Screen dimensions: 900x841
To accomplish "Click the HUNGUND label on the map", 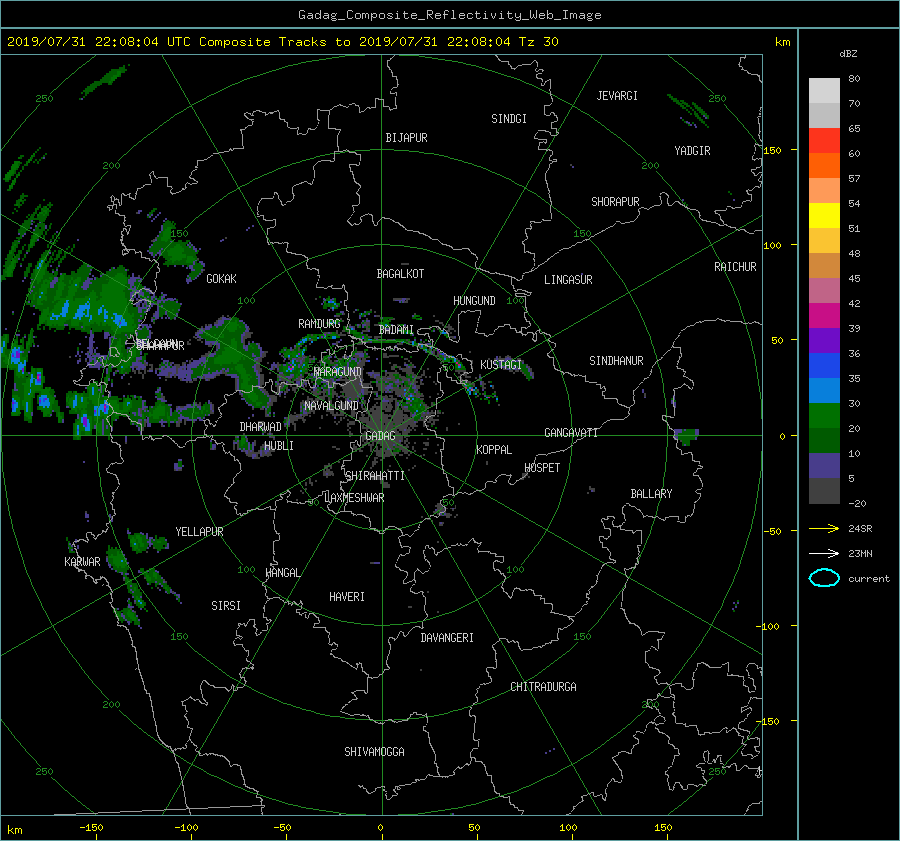I will (x=474, y=301).
